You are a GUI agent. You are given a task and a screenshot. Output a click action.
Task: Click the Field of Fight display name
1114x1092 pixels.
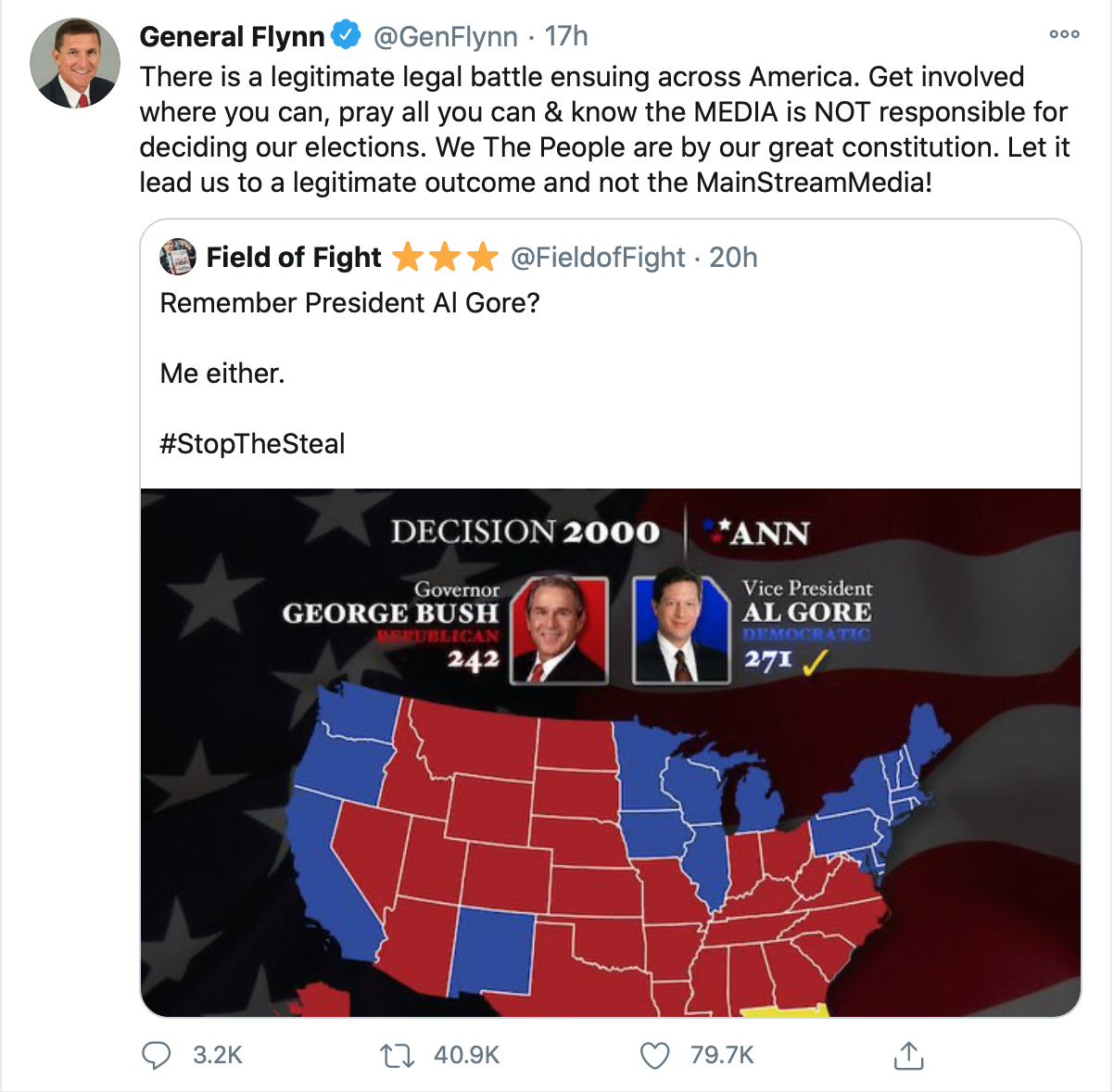[294, 257]
